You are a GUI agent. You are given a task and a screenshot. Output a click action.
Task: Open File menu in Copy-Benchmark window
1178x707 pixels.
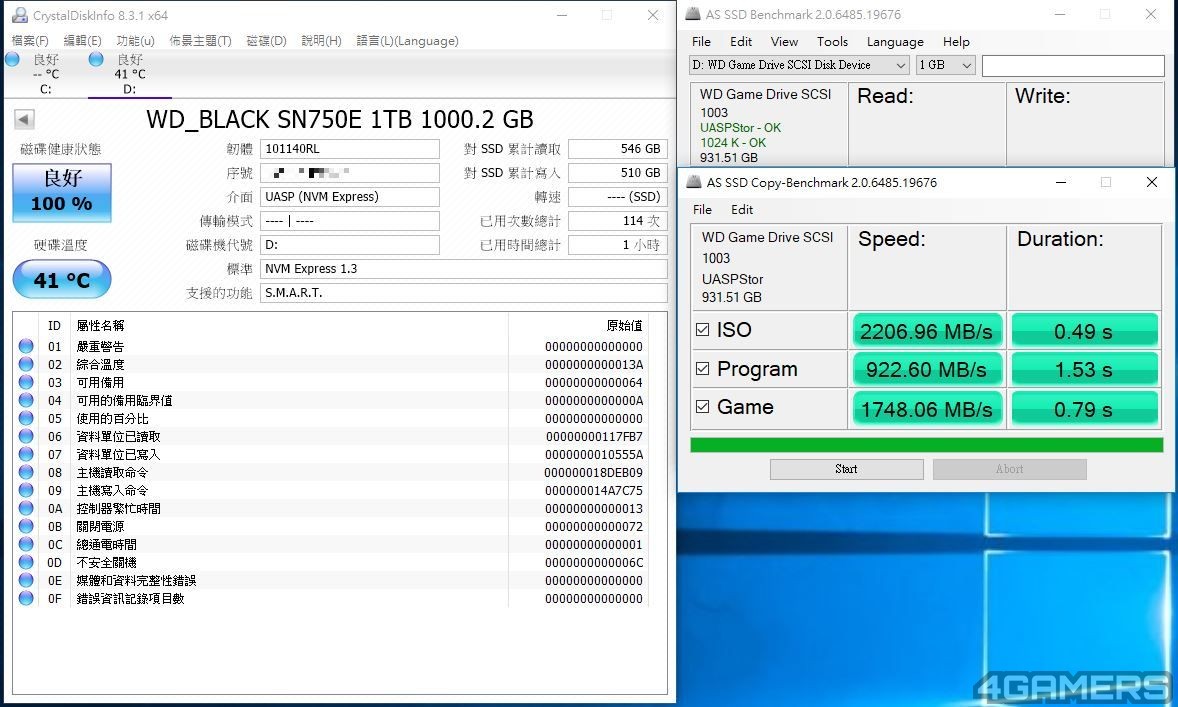coord(702,210)
